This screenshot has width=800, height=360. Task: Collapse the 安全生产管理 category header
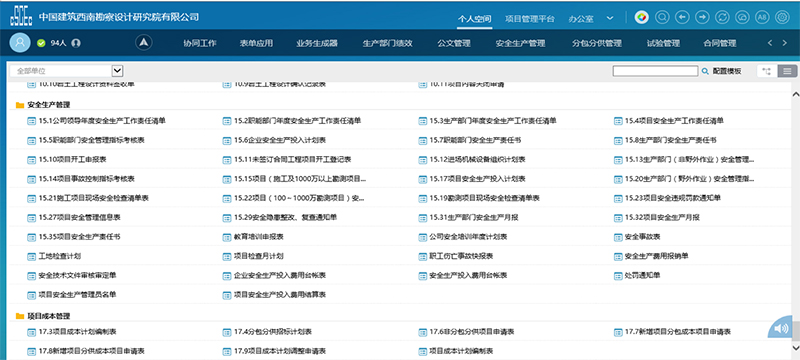tap(48, 105)
